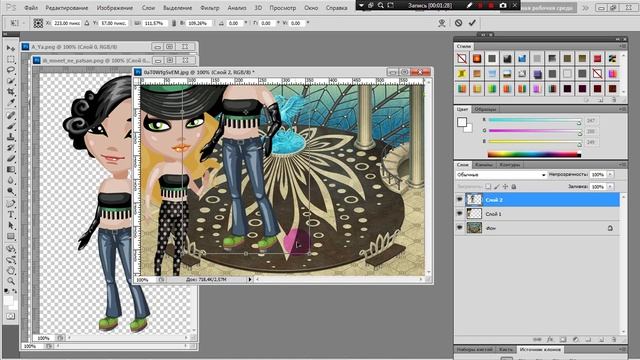
Task: Open the Изображение menu
Action: click(115, 8)
